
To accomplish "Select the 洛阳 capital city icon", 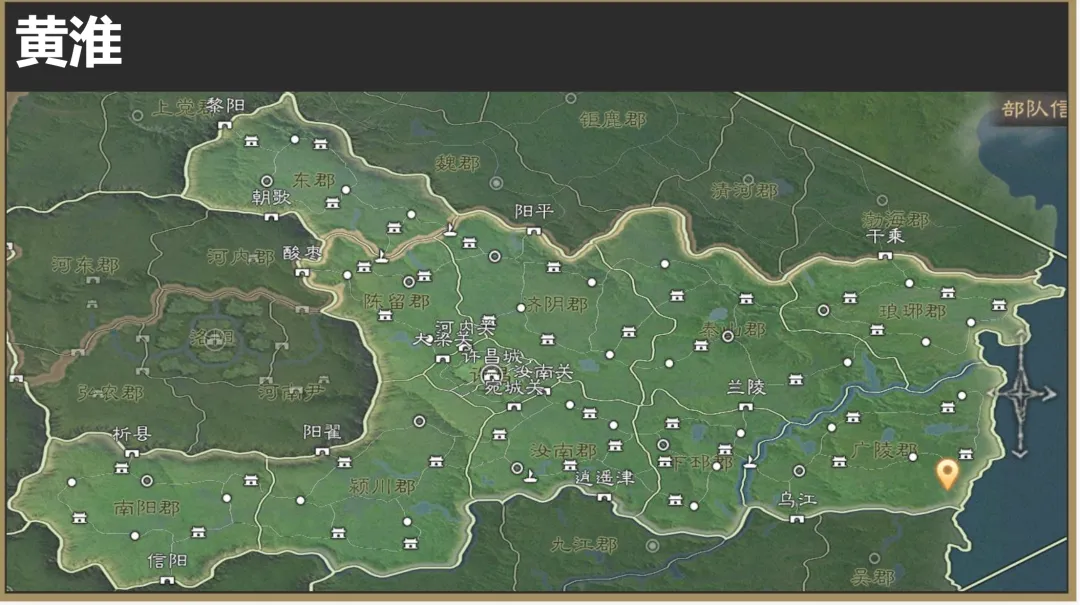I will click(214, 338).
